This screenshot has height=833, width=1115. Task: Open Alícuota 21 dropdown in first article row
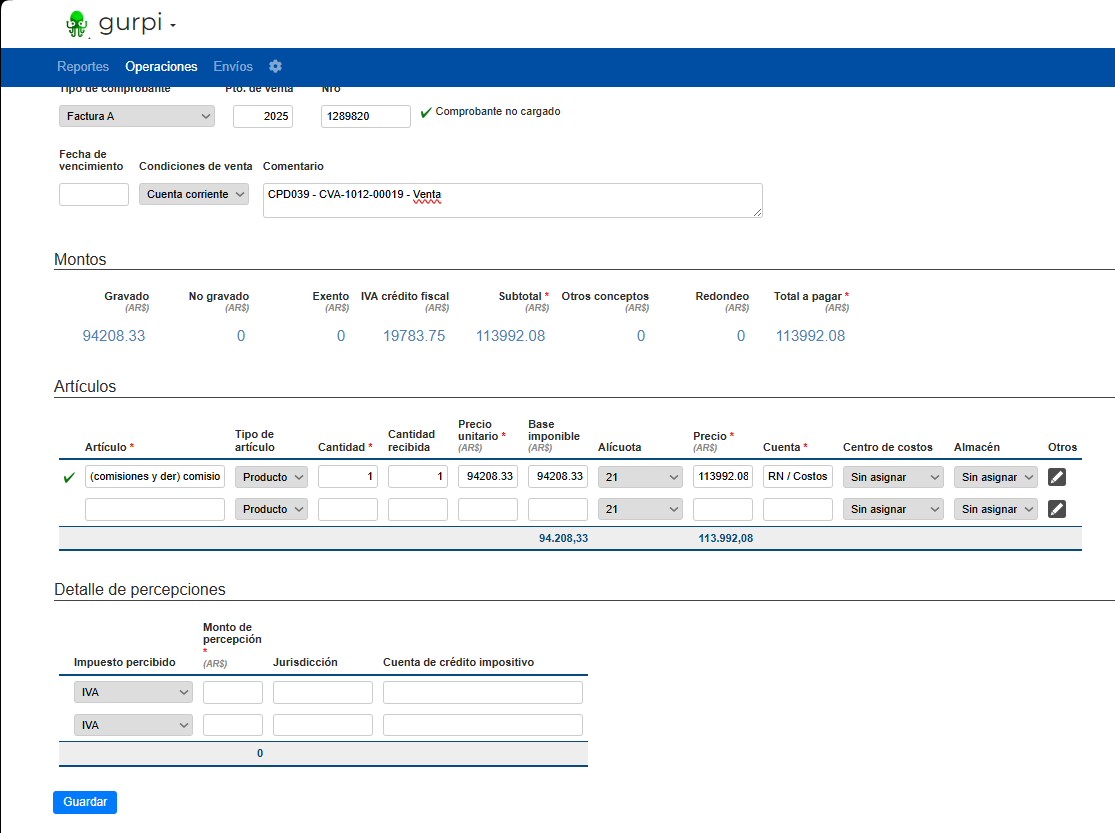tap(640, 477)
